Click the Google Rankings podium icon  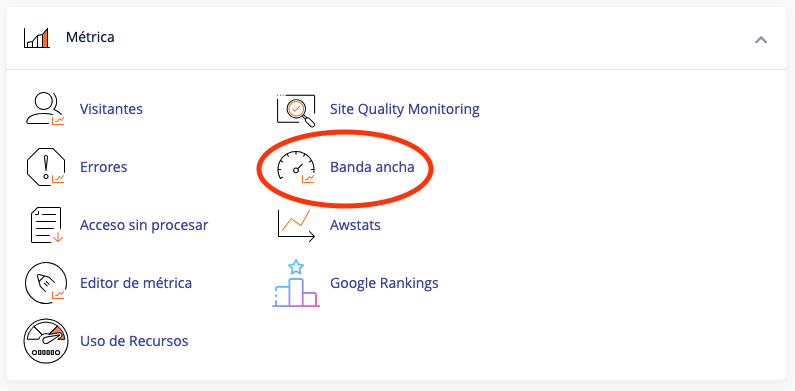click(296, 283)
